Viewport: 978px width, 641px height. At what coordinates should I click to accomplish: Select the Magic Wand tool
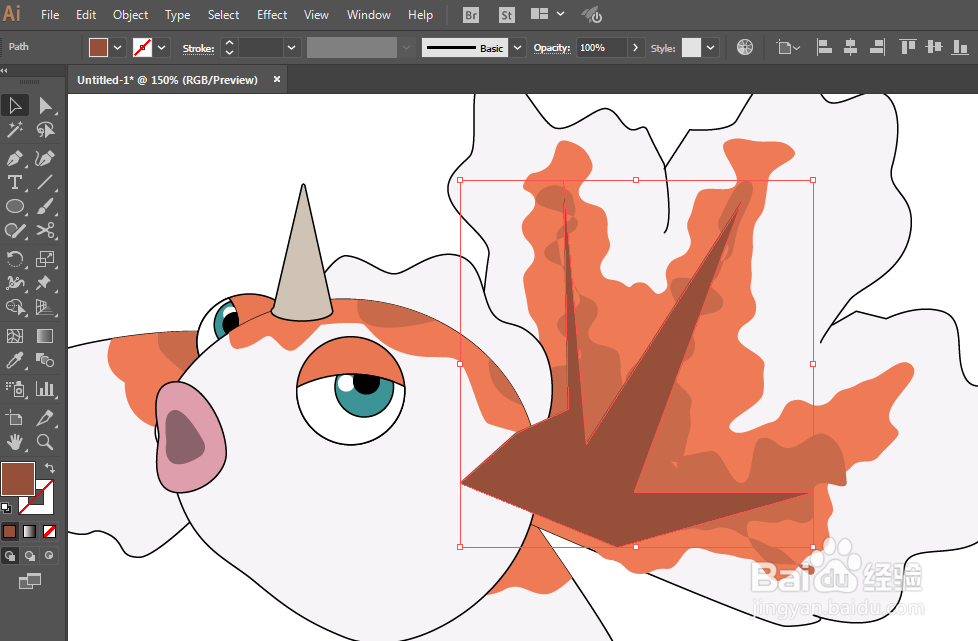pos(15,130)
